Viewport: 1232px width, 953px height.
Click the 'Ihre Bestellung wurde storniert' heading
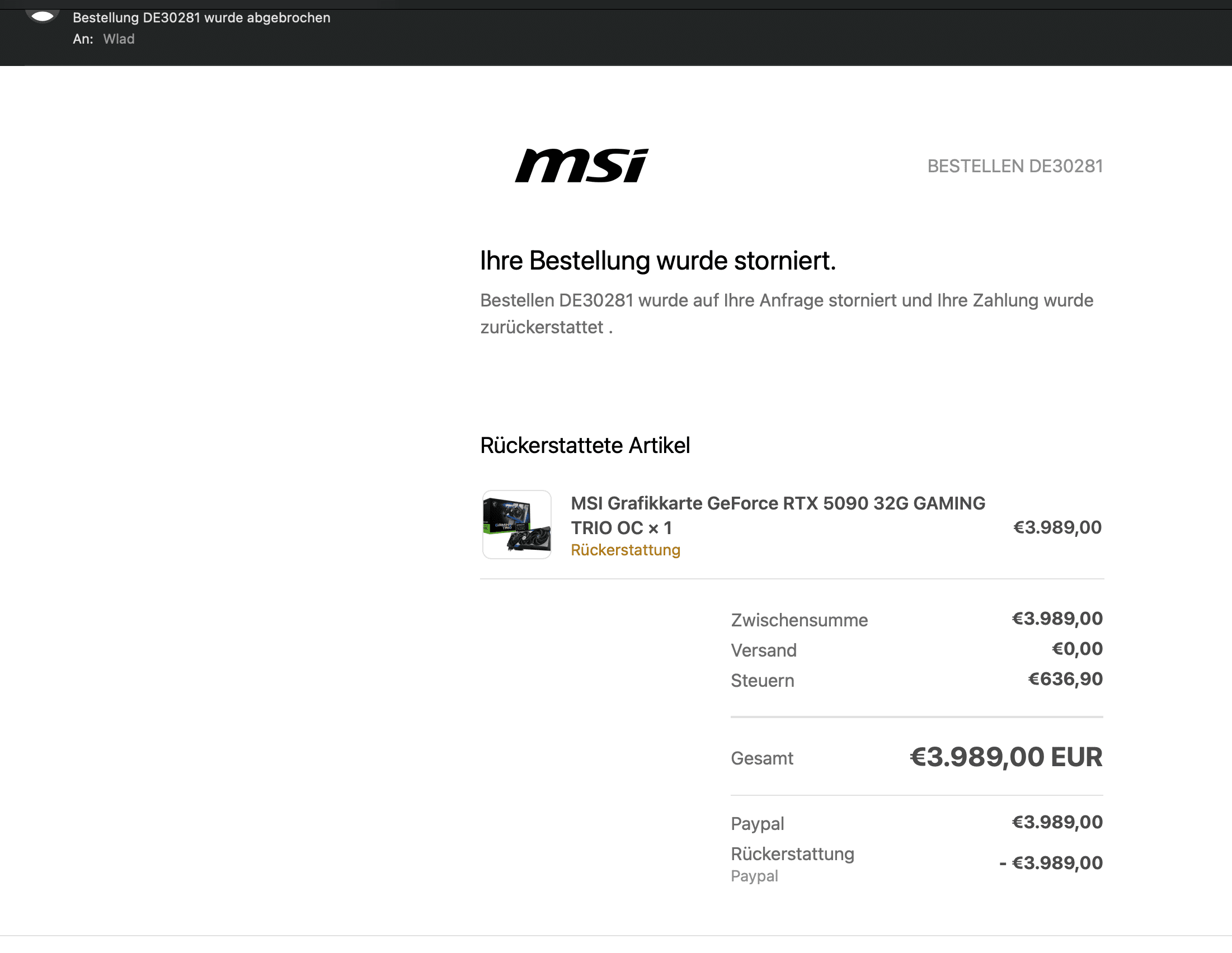[657, 261]
